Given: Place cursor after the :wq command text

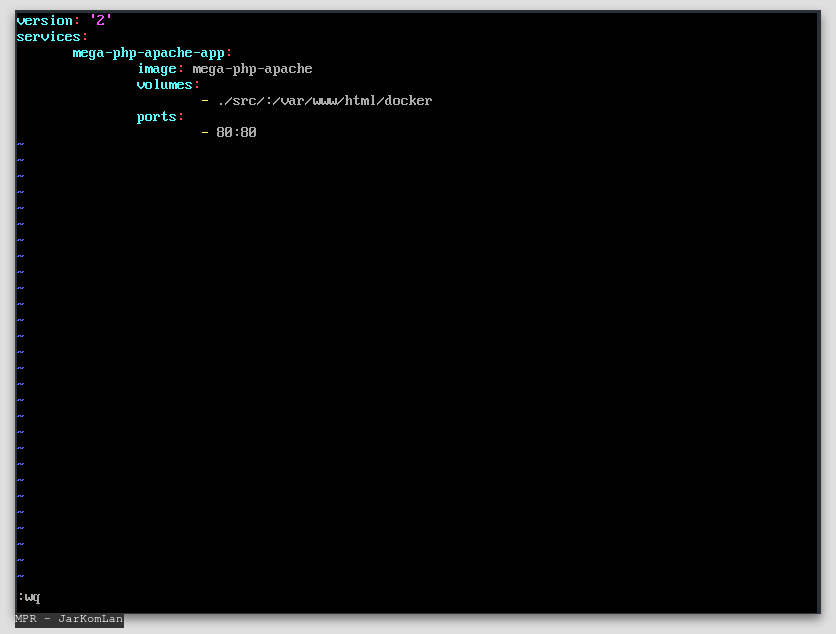Looking at the screenshot, I should (40, 597).
